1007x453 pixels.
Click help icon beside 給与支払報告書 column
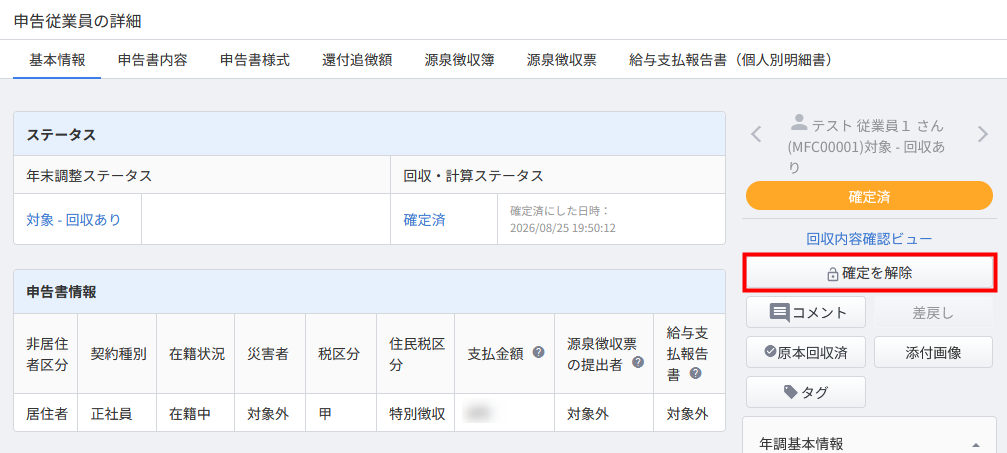pos(696,373)
